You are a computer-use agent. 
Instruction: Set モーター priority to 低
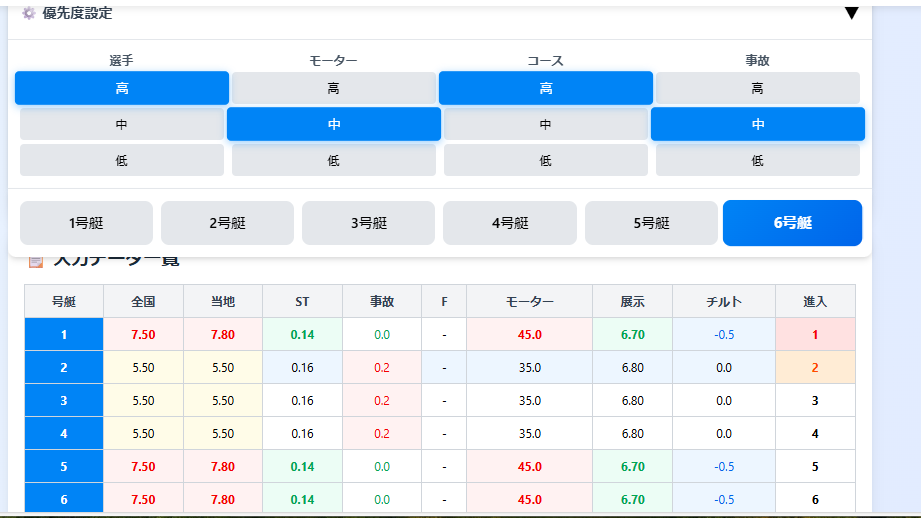334,160
